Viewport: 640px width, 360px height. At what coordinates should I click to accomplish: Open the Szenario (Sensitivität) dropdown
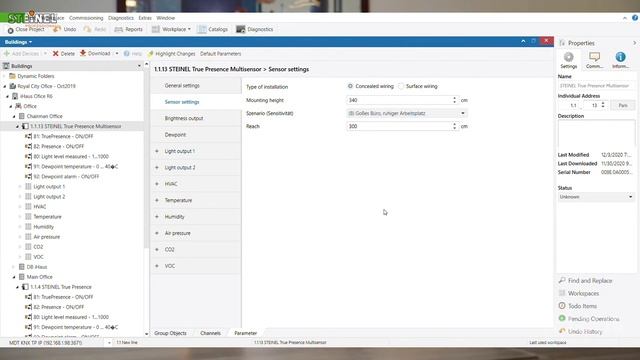(407, 113)
